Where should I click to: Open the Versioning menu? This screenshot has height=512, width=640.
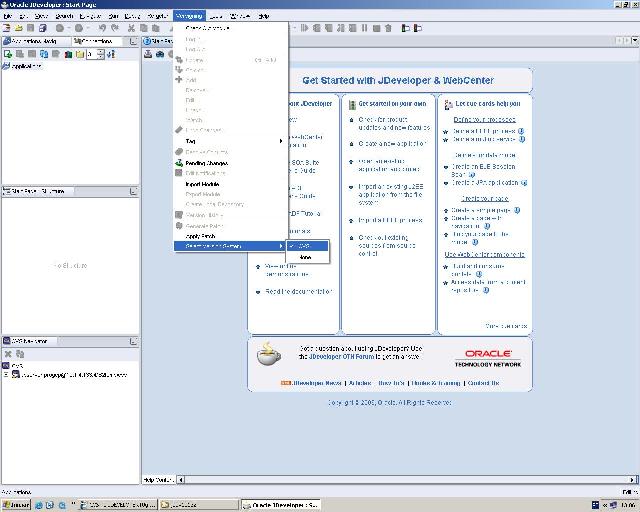189,16
